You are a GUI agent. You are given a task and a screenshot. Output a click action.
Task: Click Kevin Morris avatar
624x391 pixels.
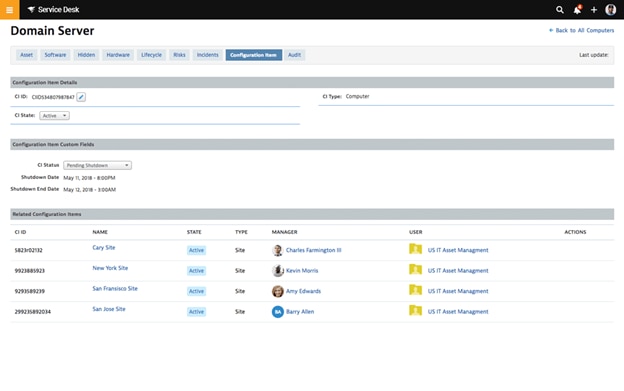(x=277, y=270)
